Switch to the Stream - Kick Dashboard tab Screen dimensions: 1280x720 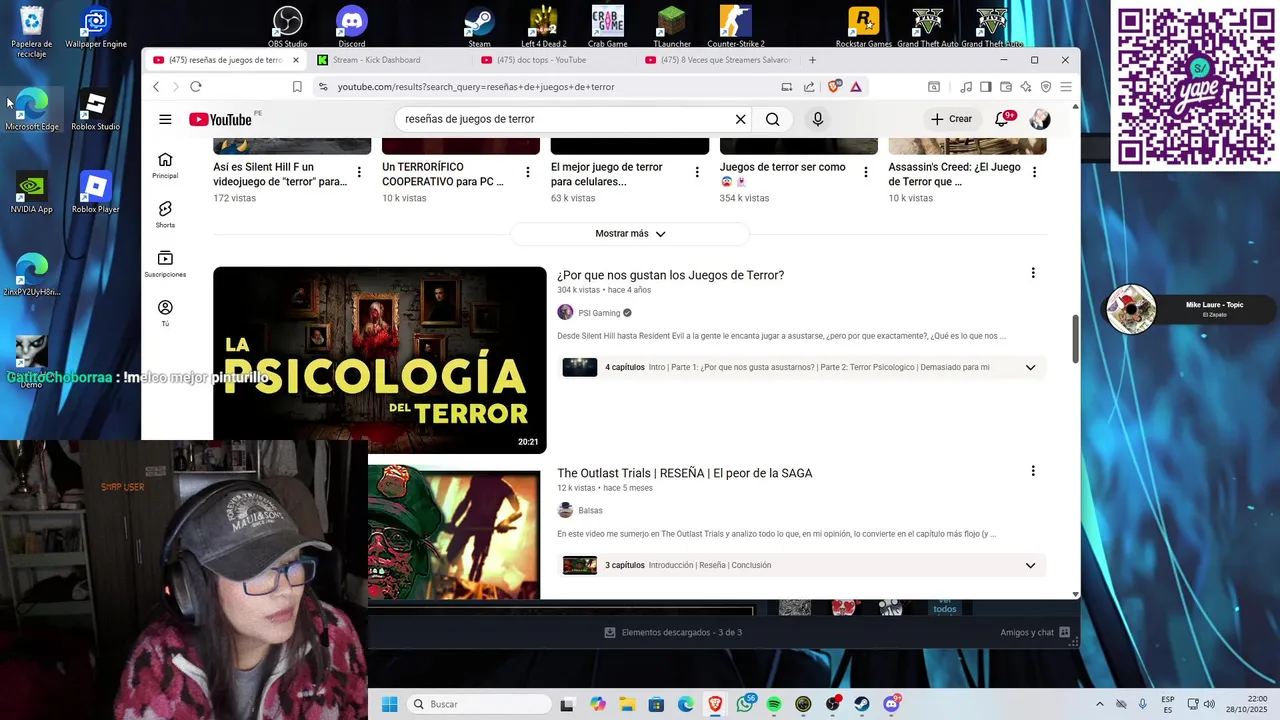pos(386,60)
